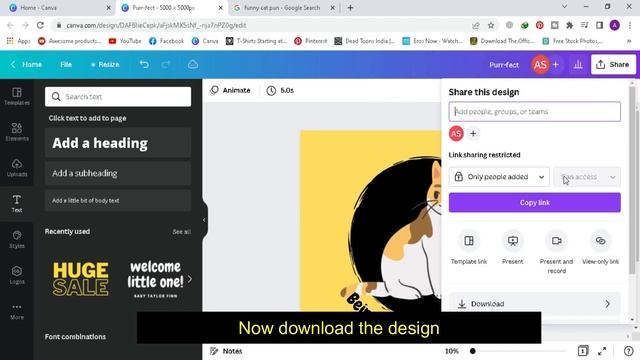The height and width of the screenshot is (360, 640).
Task: Expand the Download option row
Action: (535, 304)
